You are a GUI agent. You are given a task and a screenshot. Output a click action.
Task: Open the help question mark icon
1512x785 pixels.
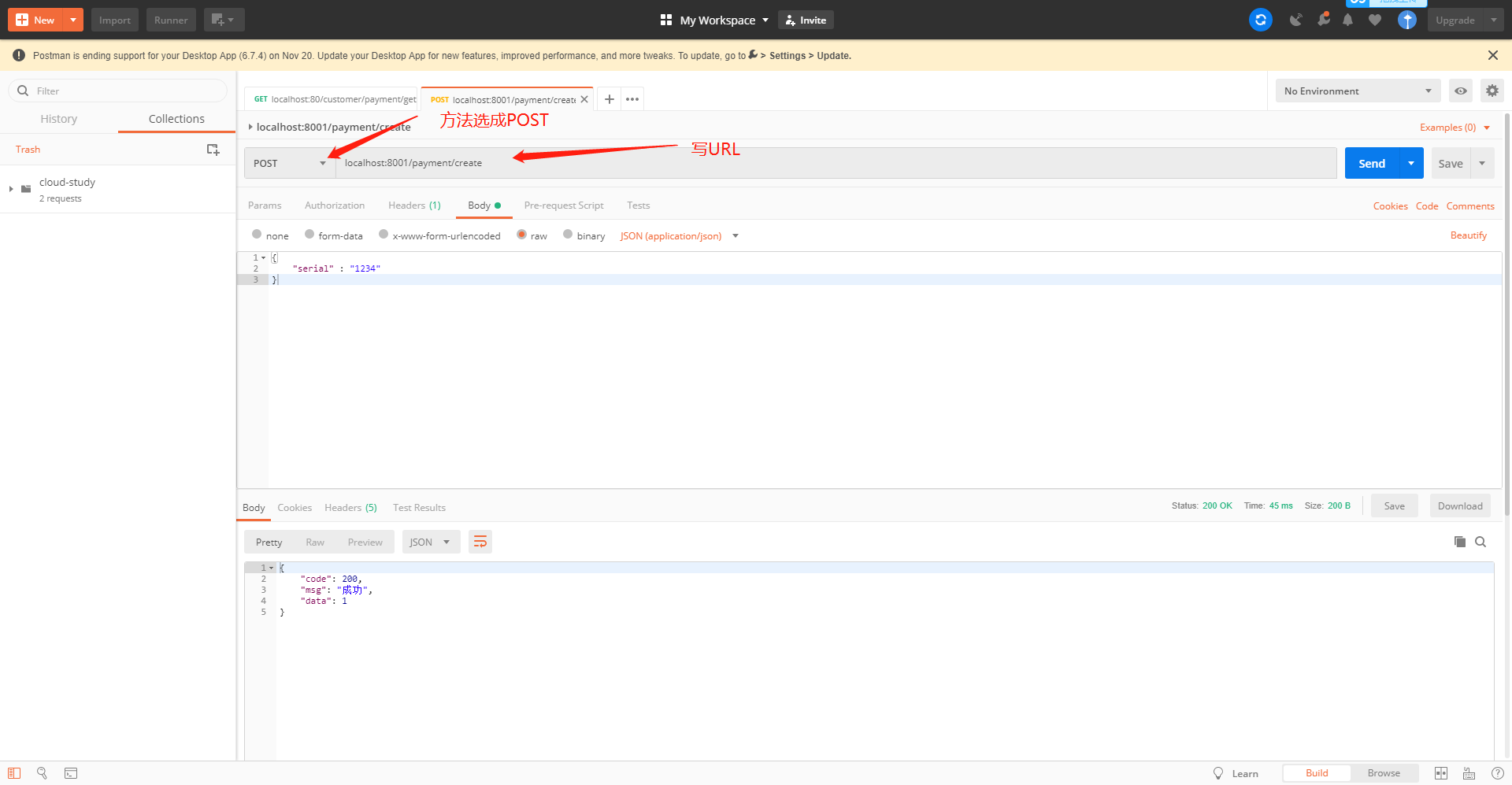[x=1498, y=773]
